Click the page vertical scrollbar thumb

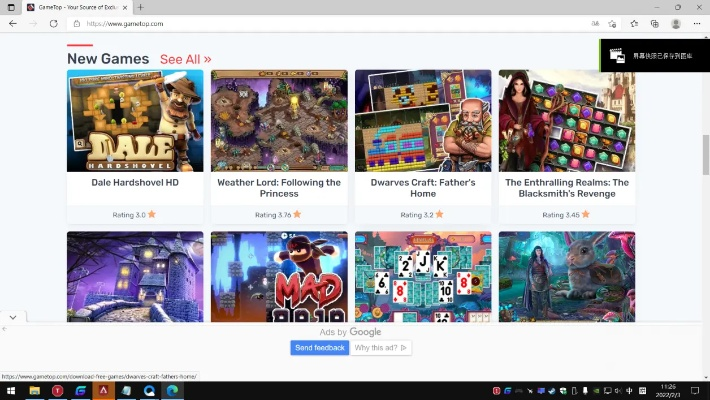(x=706, y=154)
